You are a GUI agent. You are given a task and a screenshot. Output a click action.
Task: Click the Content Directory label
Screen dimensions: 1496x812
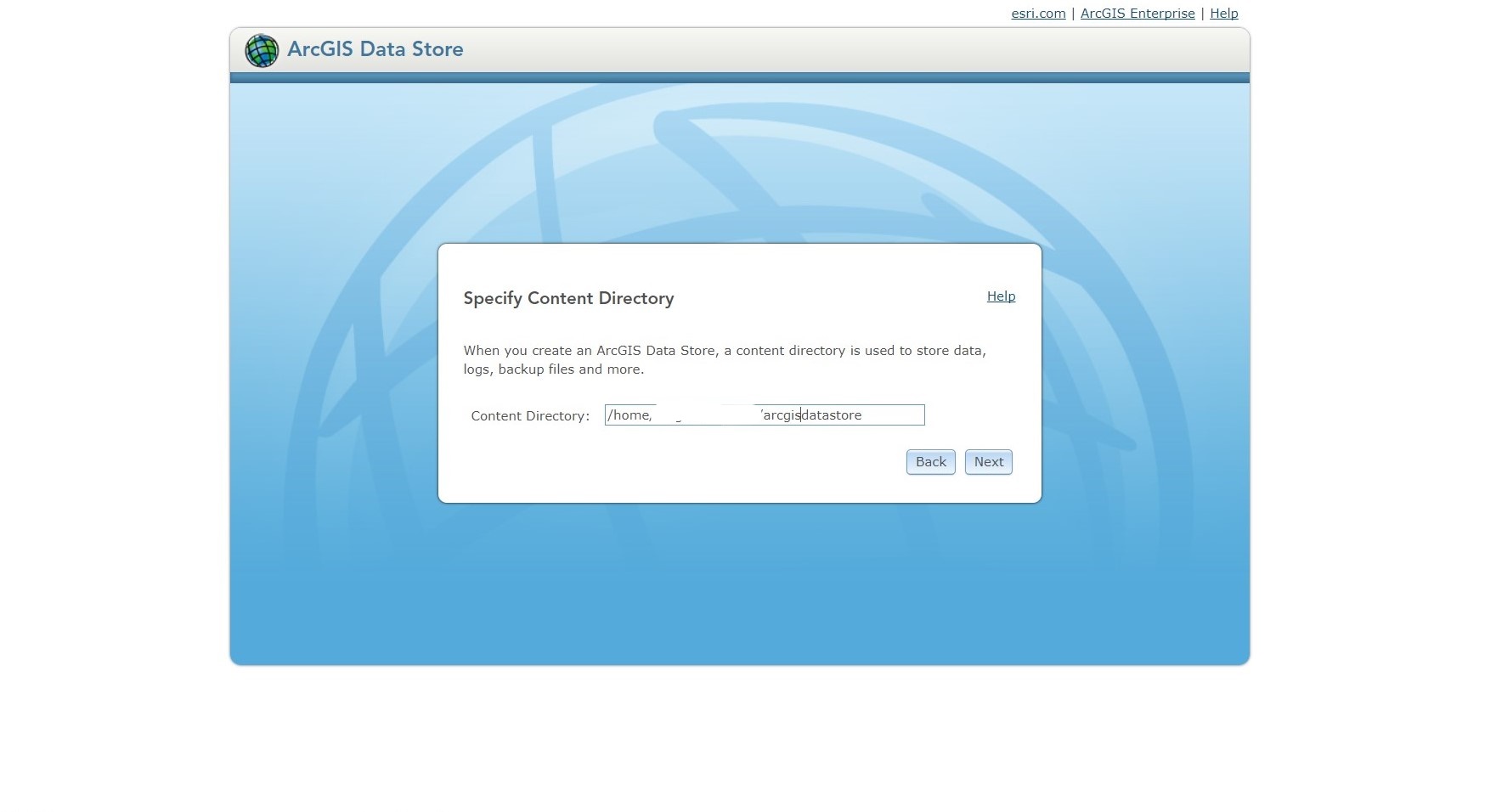point(530,416)
